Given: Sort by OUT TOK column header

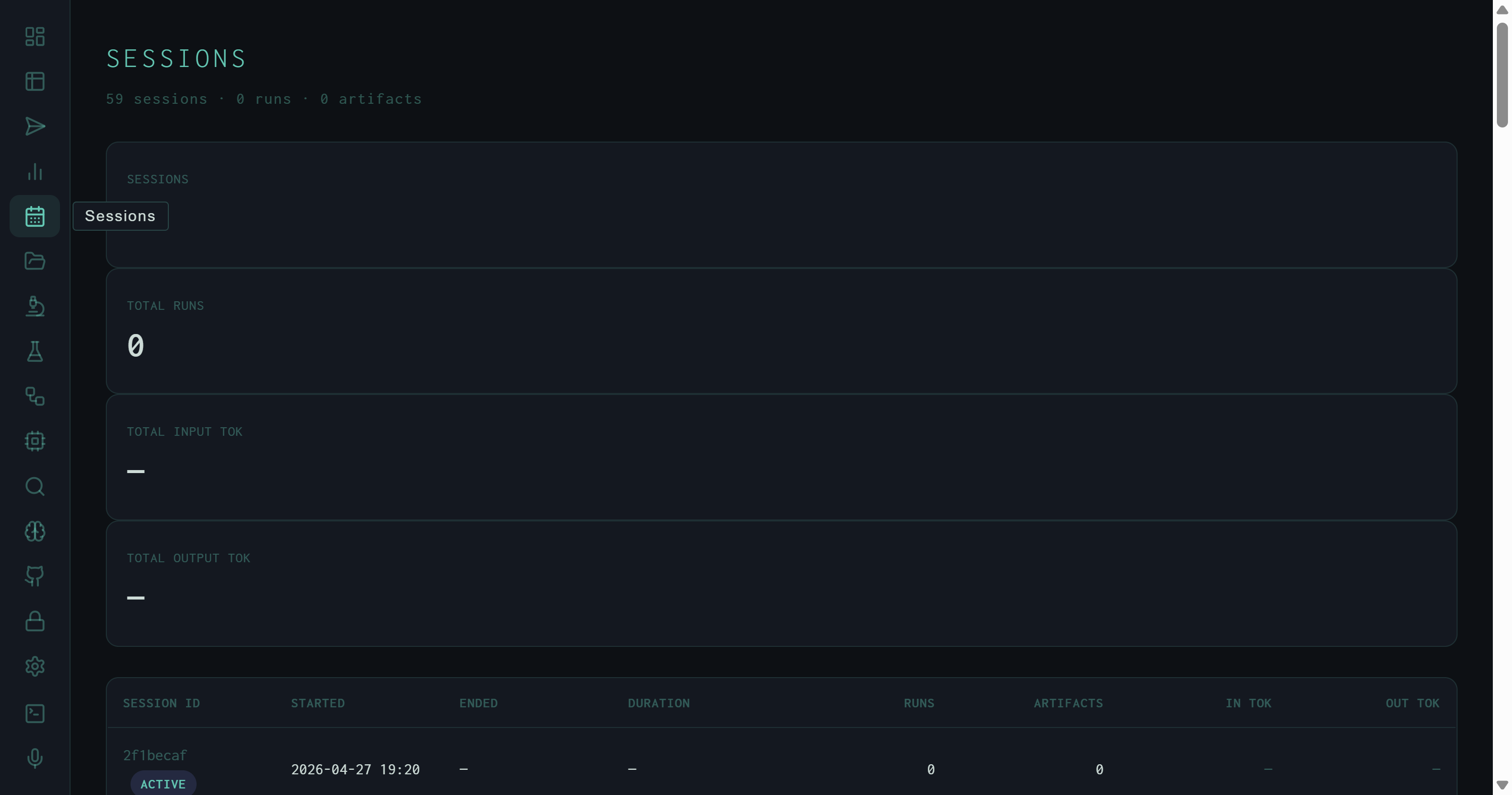Looking at the screenshot, I should 1412,703.
